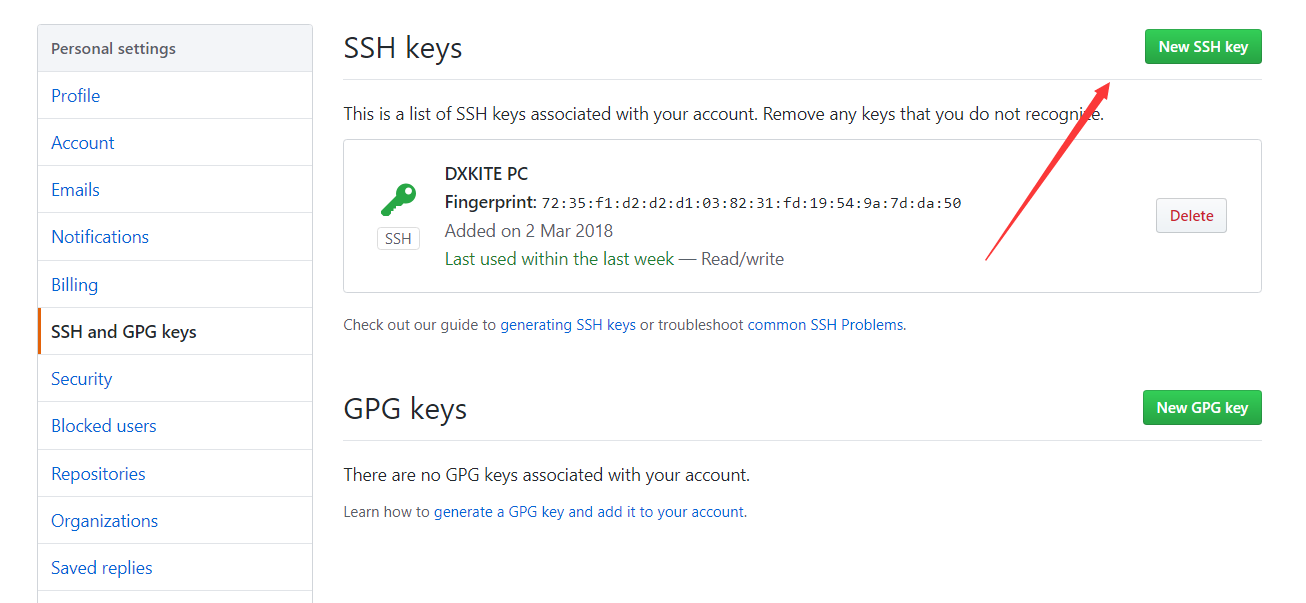Open Security settings

pyautogui.click(x=82, y=379)
